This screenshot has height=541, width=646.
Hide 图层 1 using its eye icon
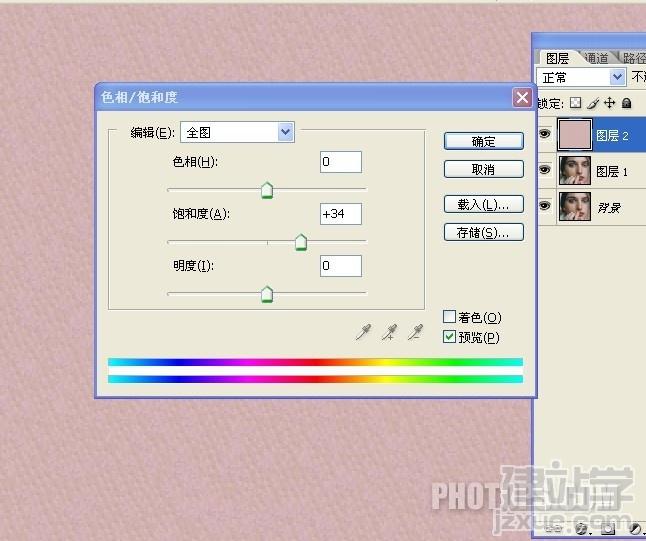tap(545, 170)
